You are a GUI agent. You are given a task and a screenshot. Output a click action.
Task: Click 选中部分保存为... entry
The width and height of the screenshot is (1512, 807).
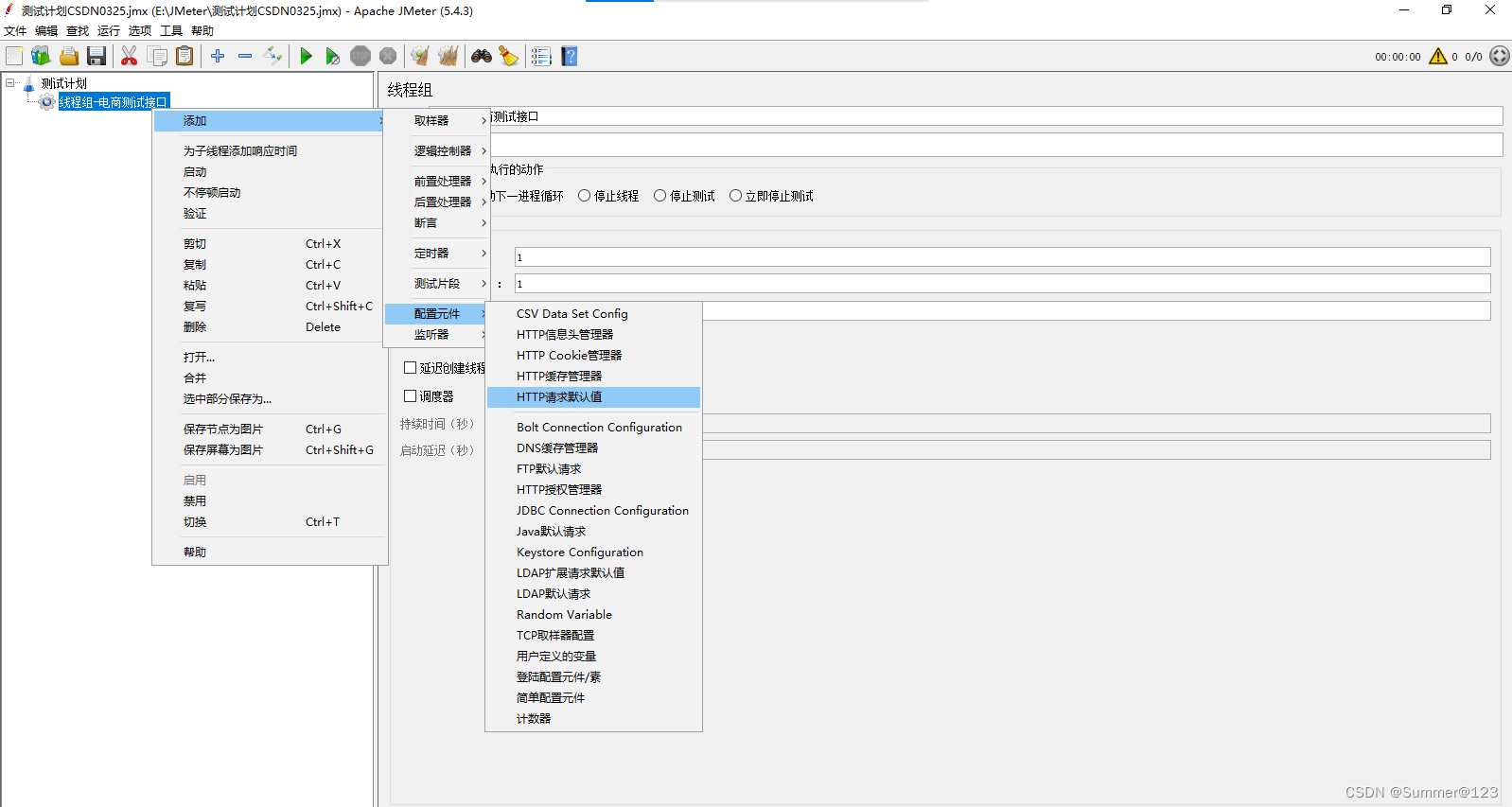tap(270, 399)
